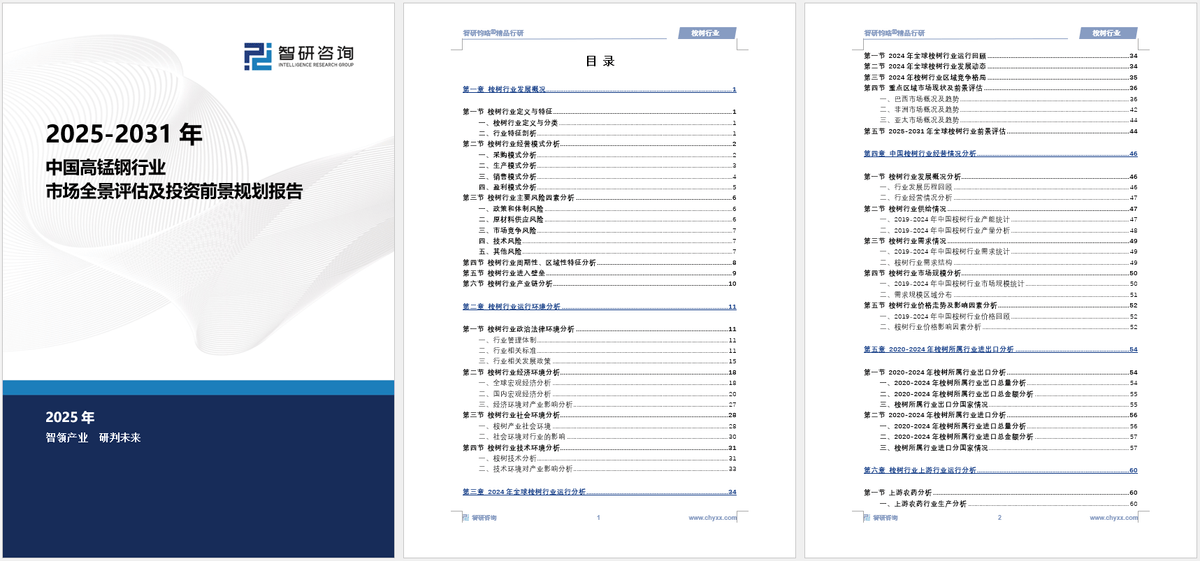The width and height of the screenshot is (1200, 561).
Task: Click the 第二节 经营模式分析 entry
Action: tap(505, 144)
